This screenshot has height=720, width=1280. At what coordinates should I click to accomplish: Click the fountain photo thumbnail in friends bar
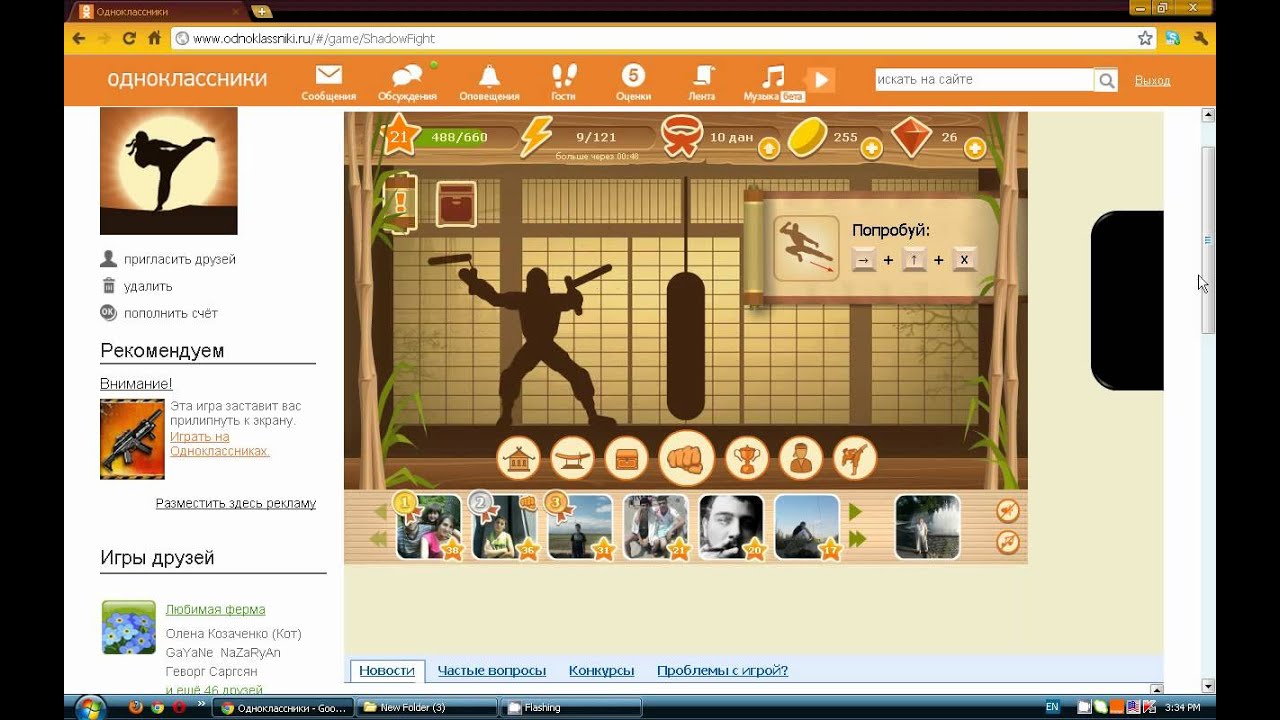(x=927, y=527)
